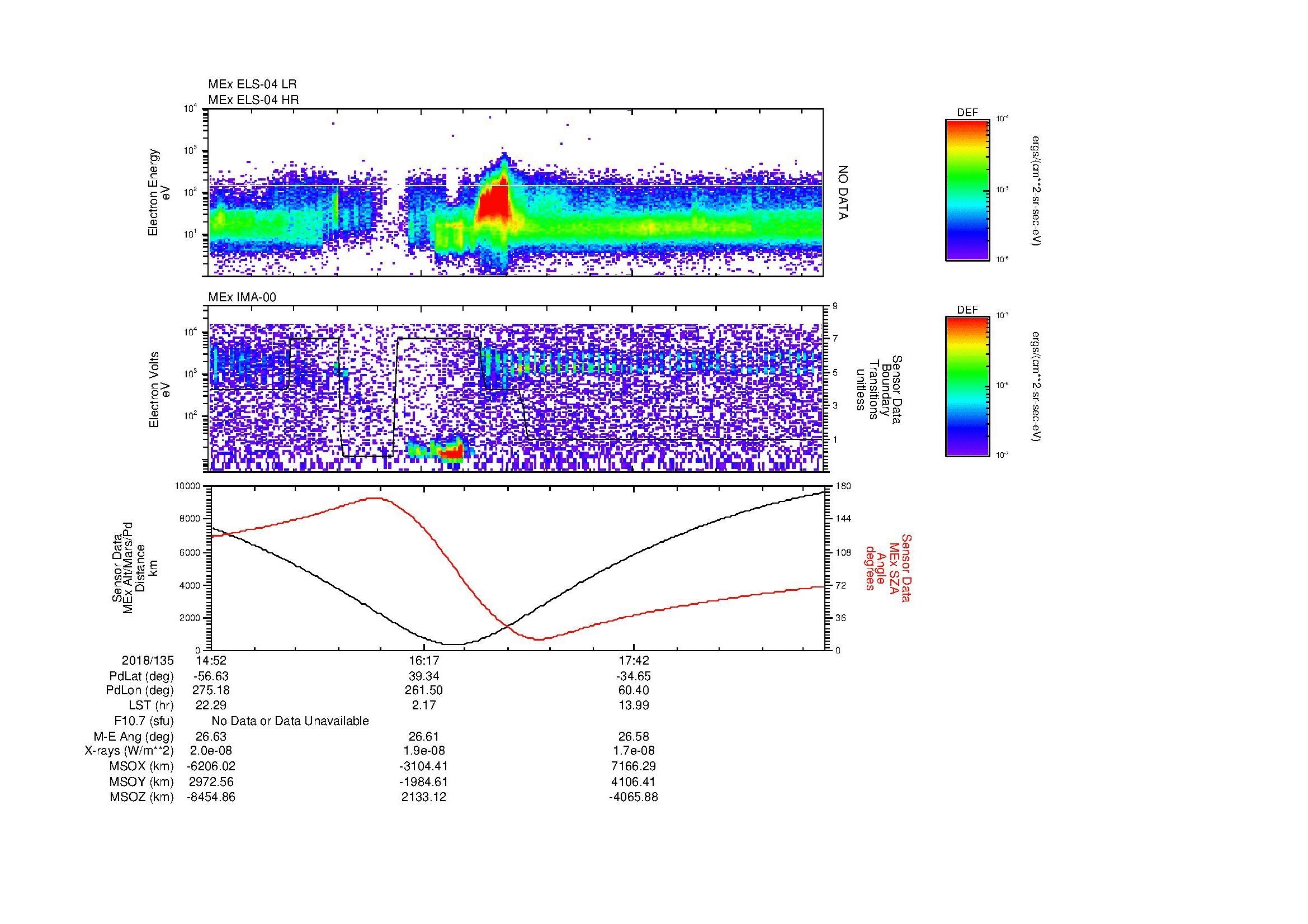Screen dimensions: 1308x924
Task: Click the time tick label '16:17'
Action: 424,660
